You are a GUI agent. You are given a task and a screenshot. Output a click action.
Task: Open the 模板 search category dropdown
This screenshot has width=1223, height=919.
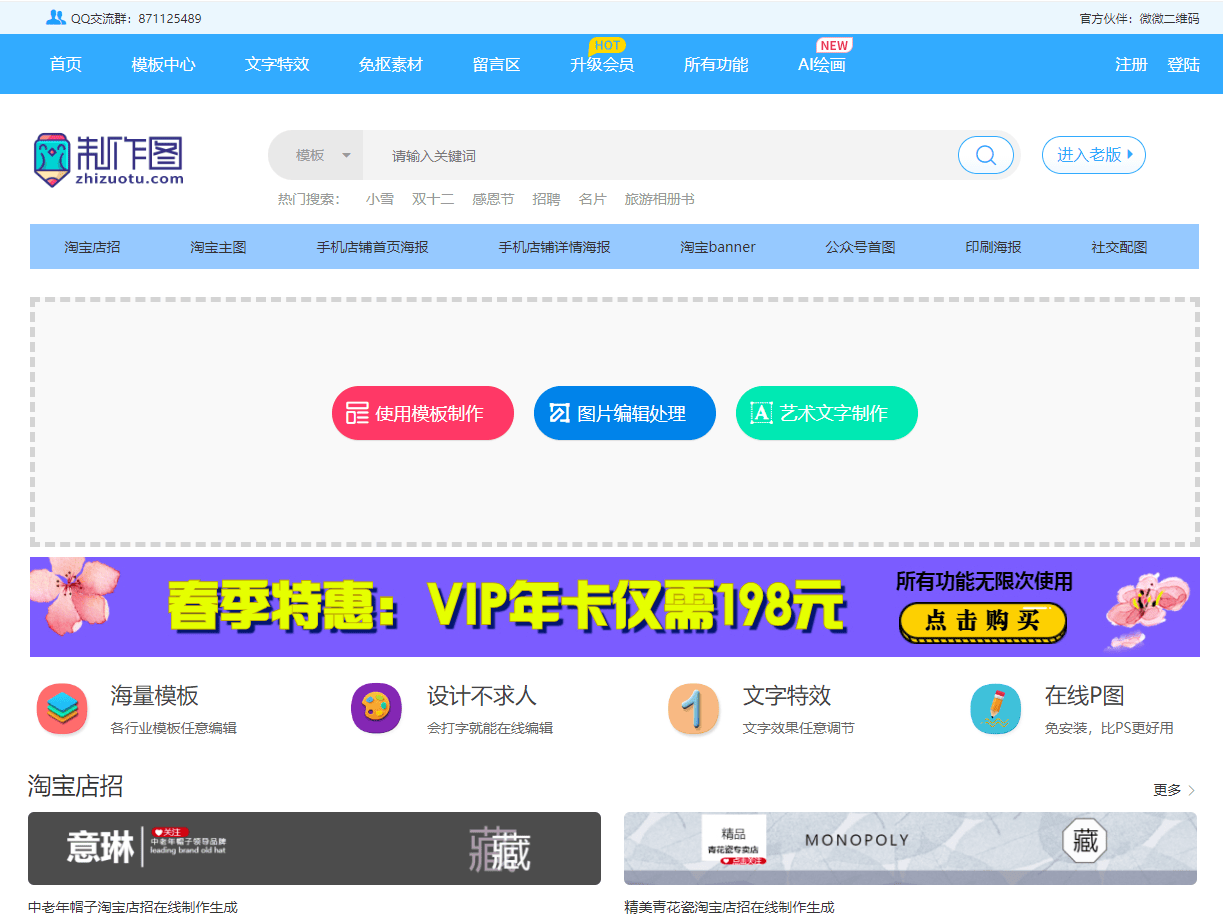(x=316, y=154)
